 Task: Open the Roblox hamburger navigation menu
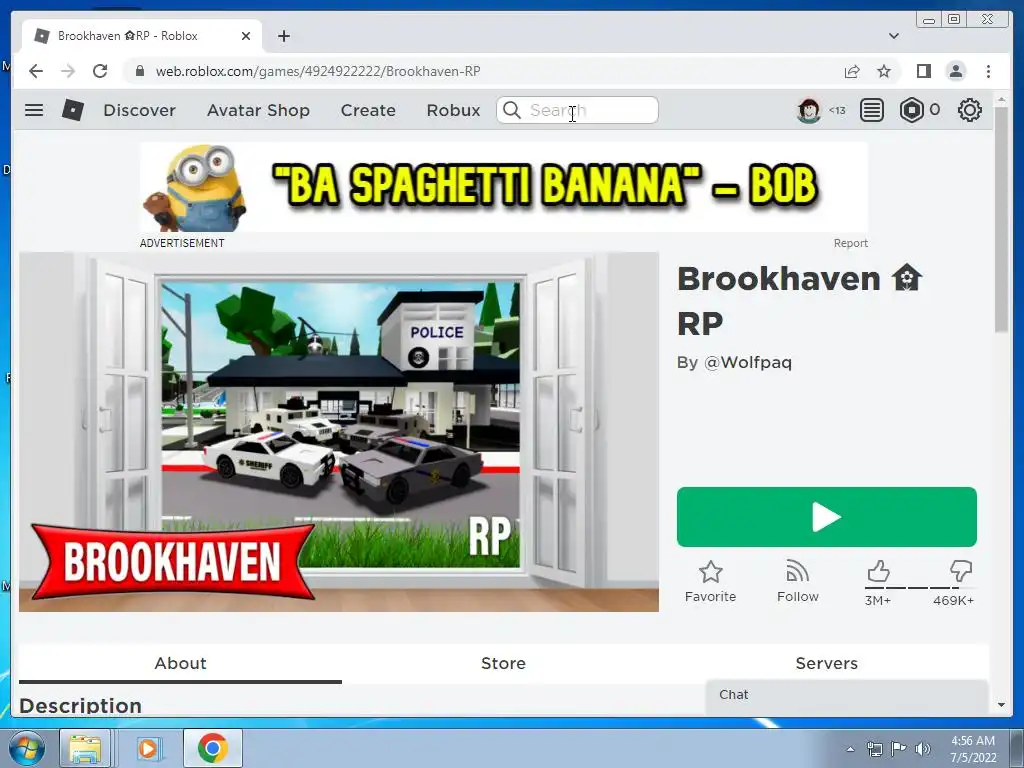pos(34,110)
